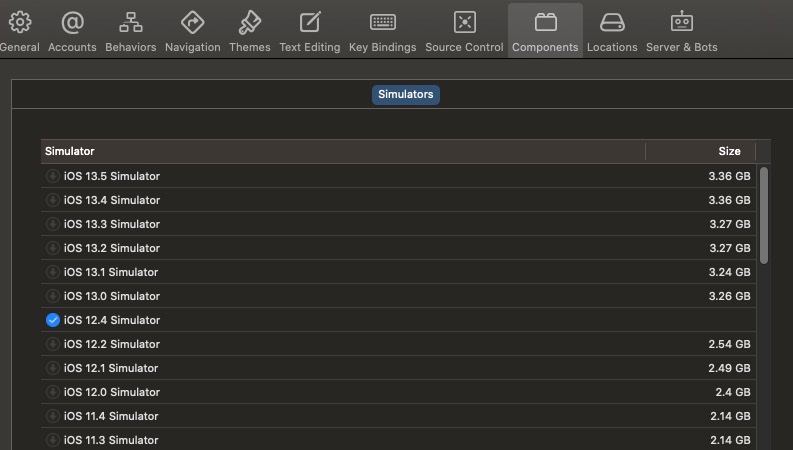Download the iOS 13.2 Simulator
Viewport: 793px width, 450px height.
pos(53,248)
